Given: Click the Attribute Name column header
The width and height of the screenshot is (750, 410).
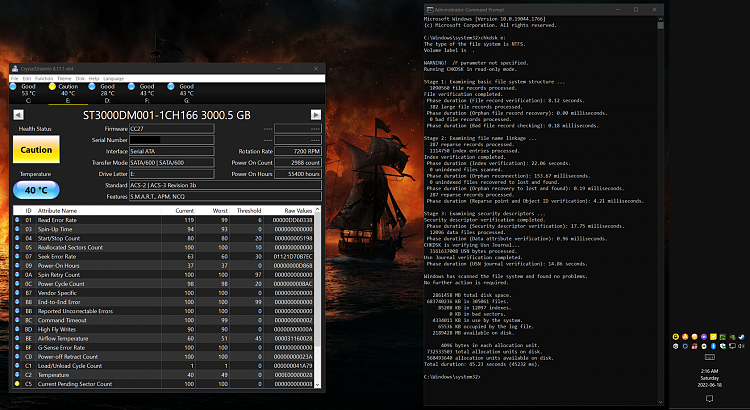Looking at the screenshot, I should pos(99,211).
